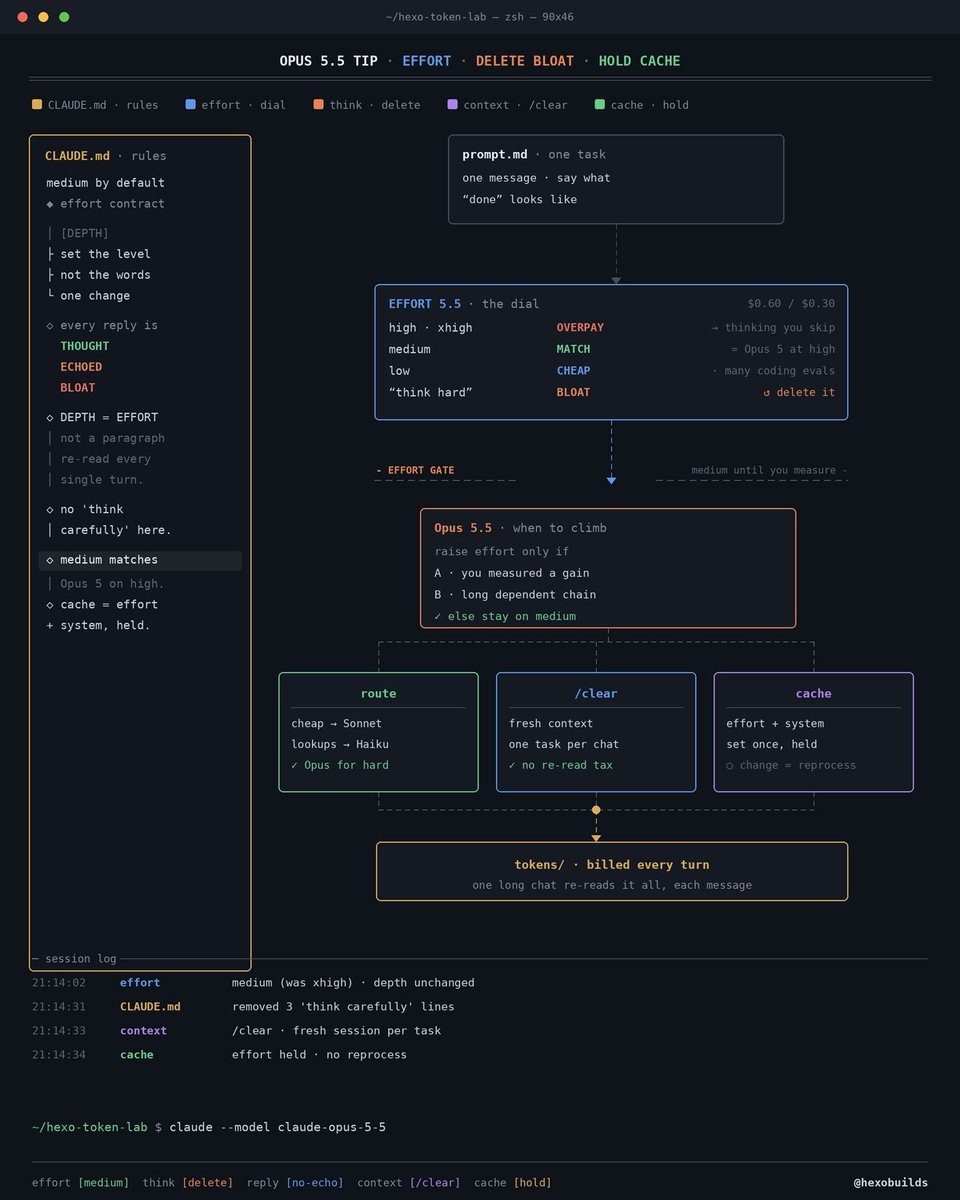
Task: Click the checkmark beside 'no re-read tax'
Action: (513, 766)
